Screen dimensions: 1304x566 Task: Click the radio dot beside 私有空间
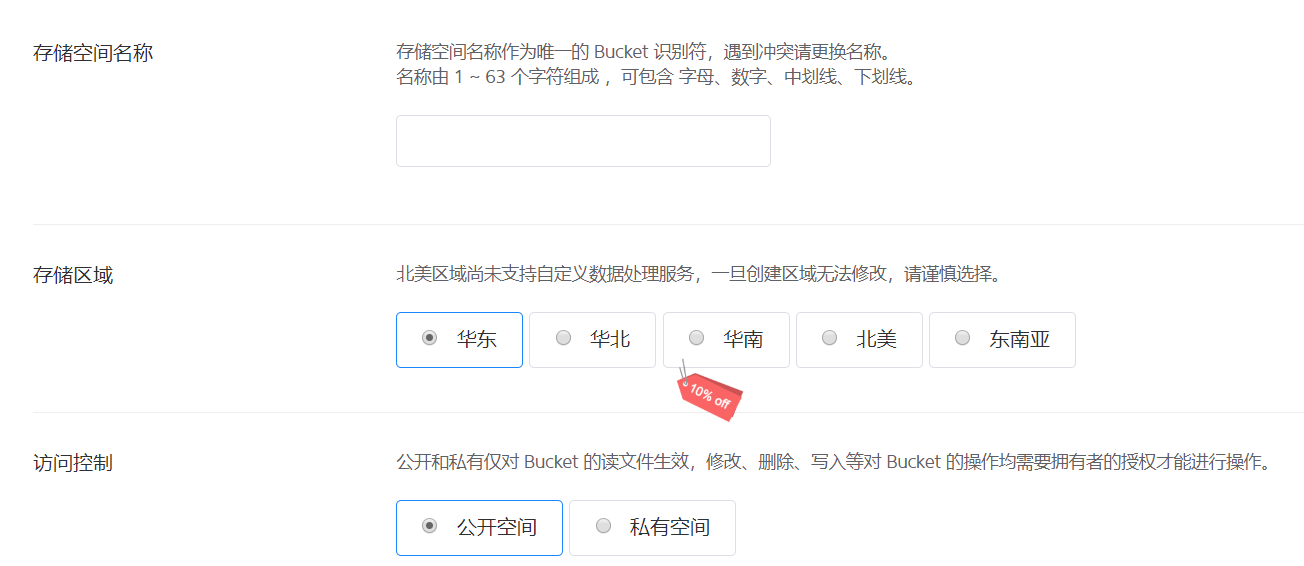[x=603, y=526]
